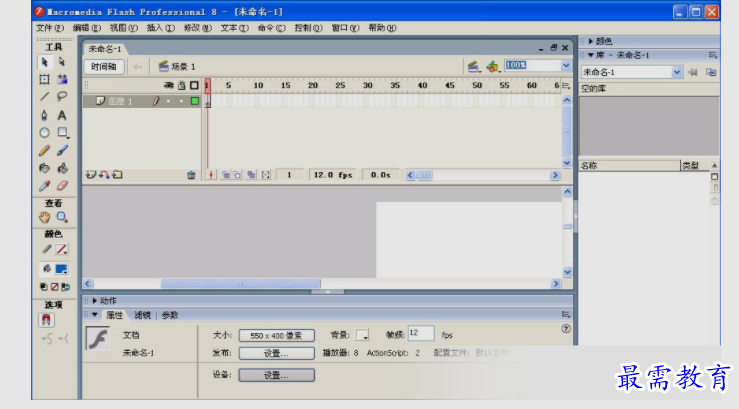
Task: Toggle visibility dot for layer 1
Action: (x=168, y=101)
